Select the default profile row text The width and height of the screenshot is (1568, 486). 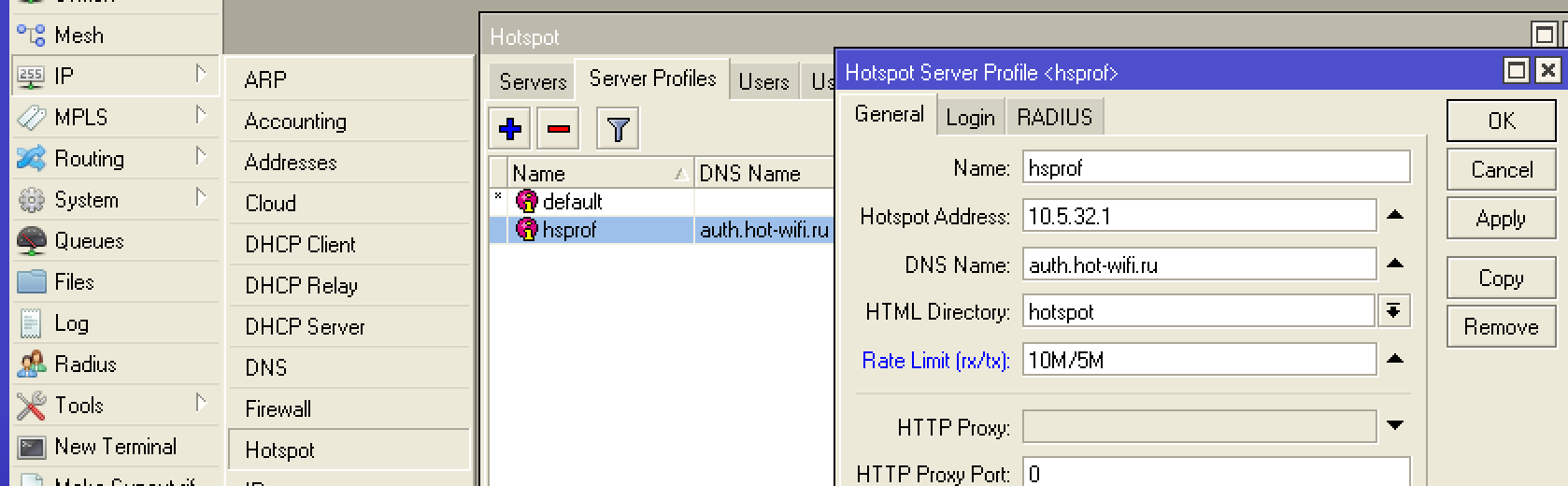point(572,202)
